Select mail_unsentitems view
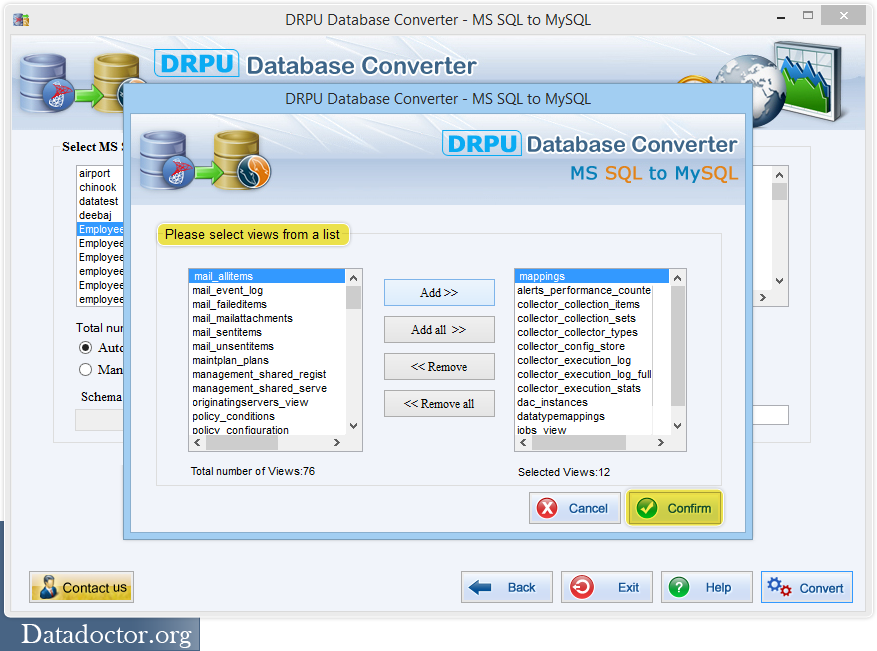Screen dimensions: 877x651 pyautogui.click(x=267, y=346)
